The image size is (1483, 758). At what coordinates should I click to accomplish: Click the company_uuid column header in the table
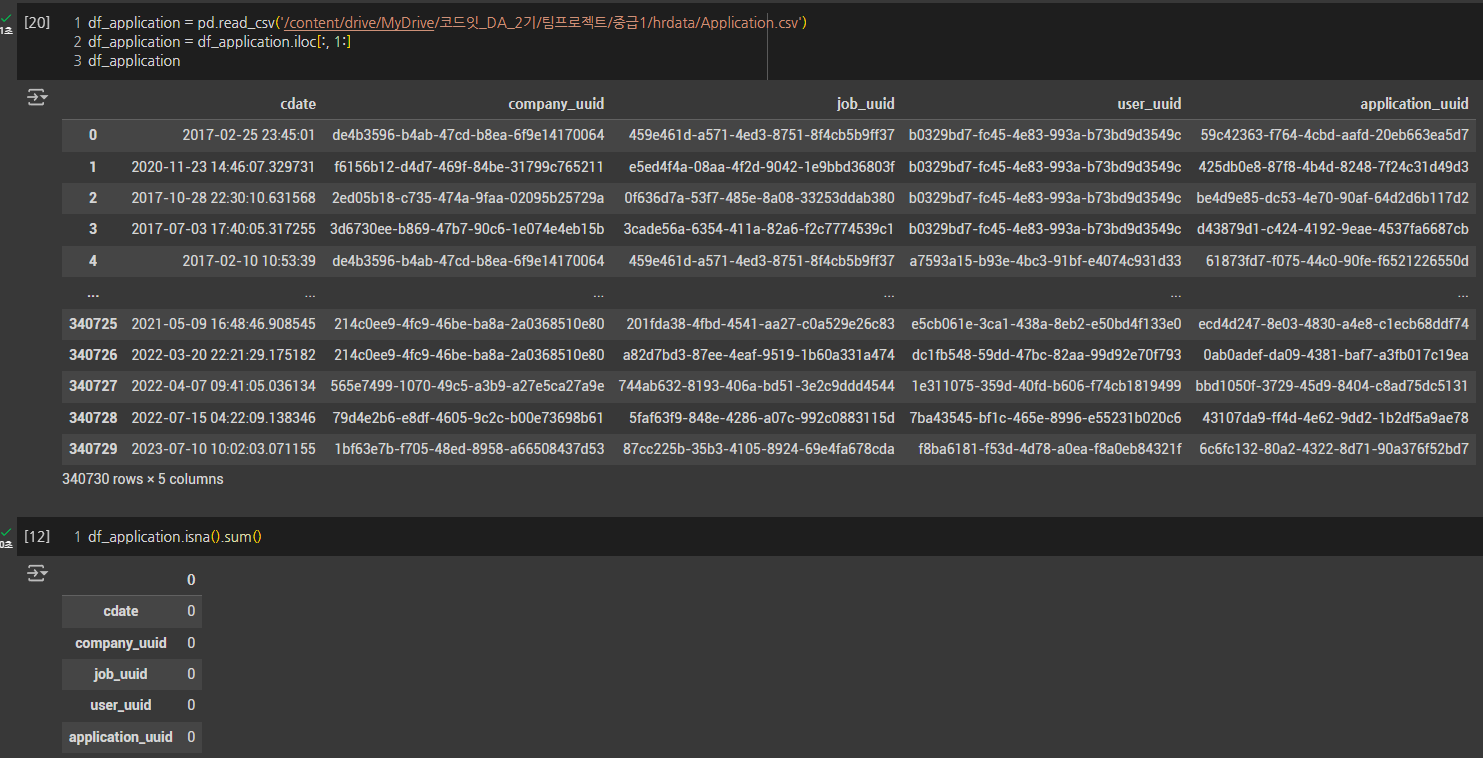point(556,104)
